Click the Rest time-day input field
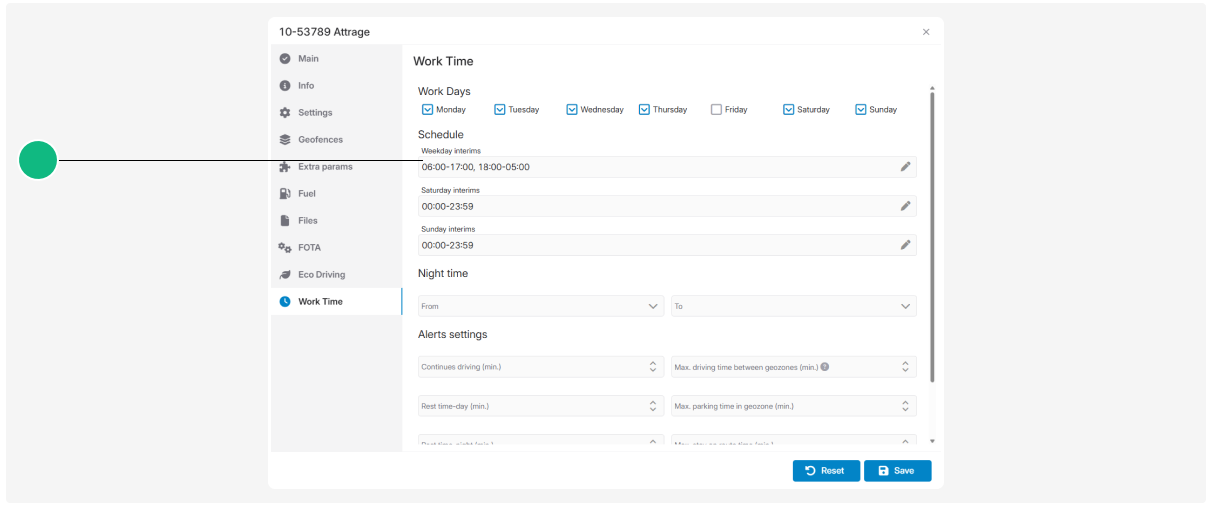 click(x=541, y=406)
